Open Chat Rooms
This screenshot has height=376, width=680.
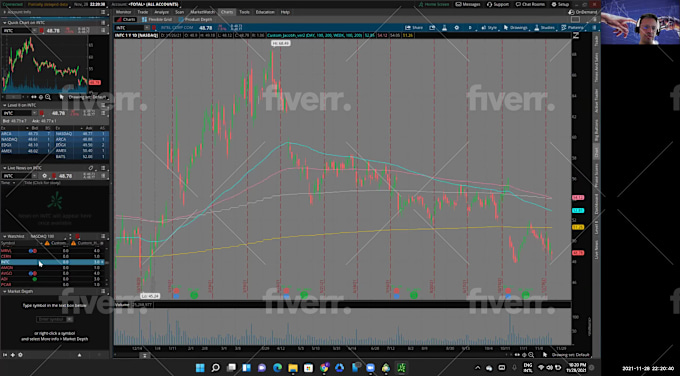[530, 4]
